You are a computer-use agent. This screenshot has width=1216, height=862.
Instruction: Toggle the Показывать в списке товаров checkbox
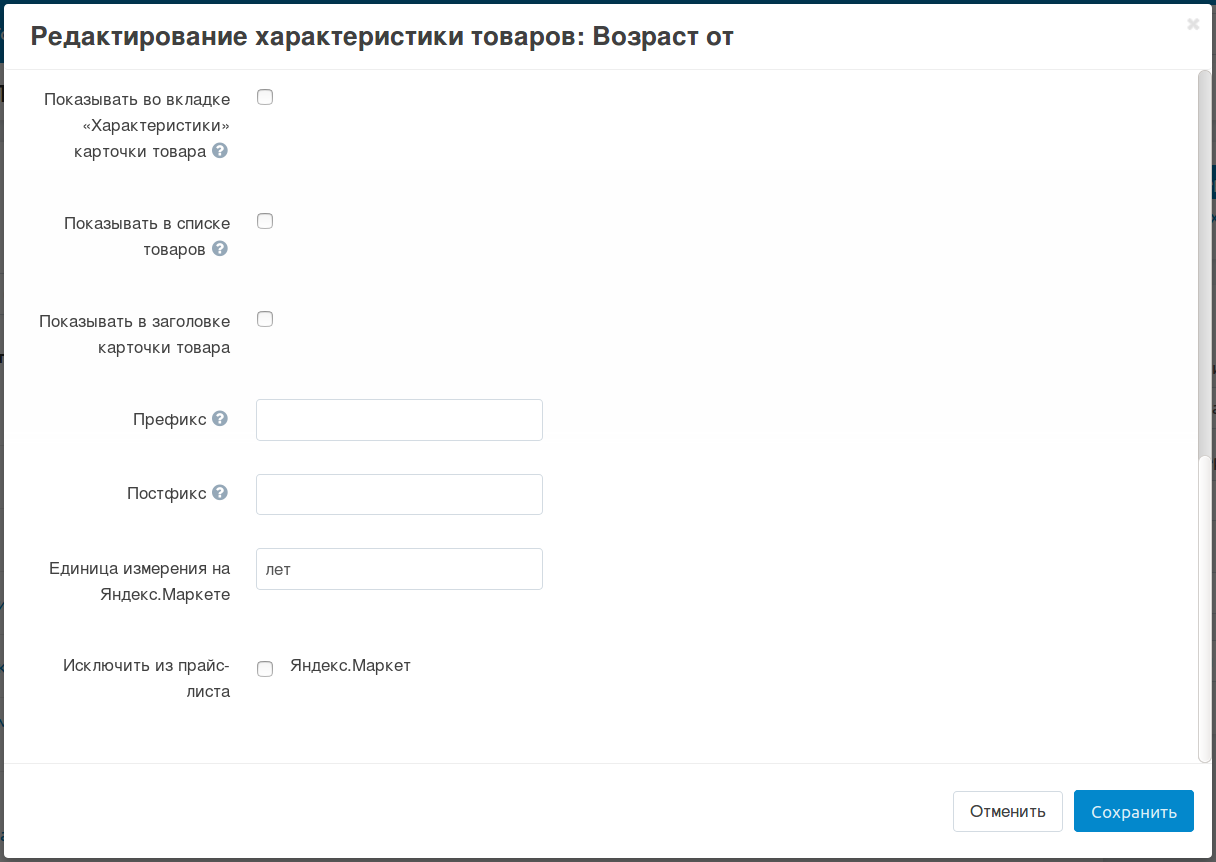coord(265,221)
